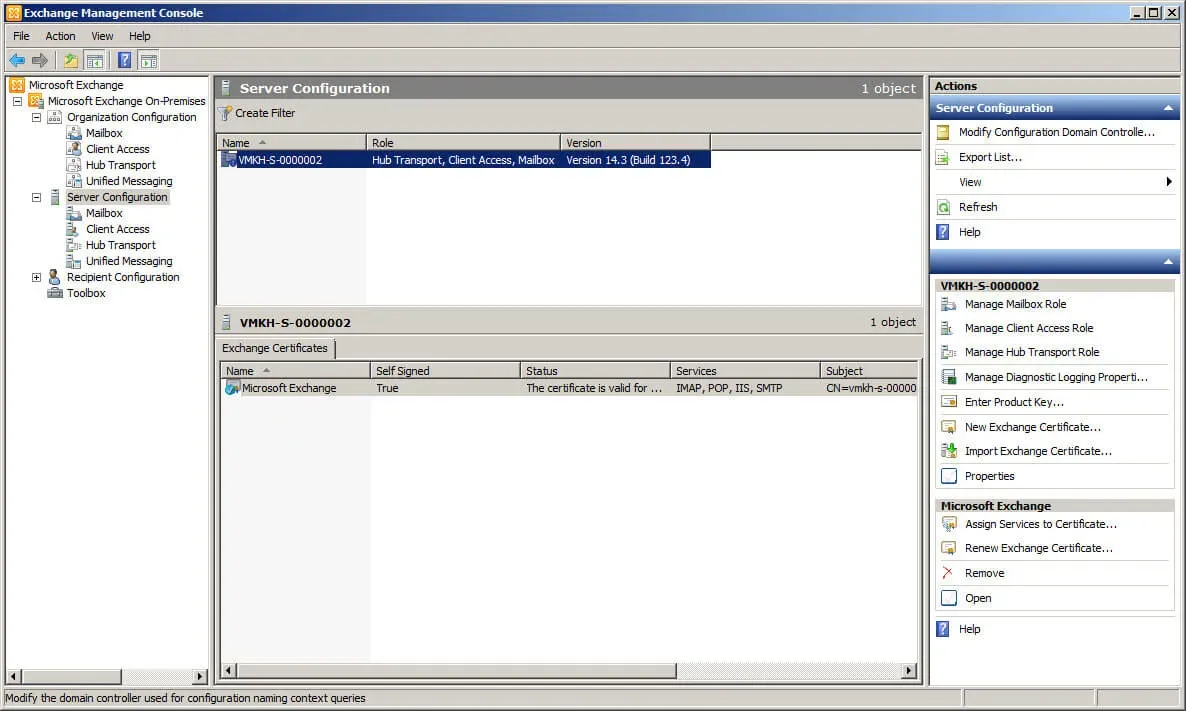Click the New Exchange Certificate icon
The height and width of the screenshot is (711, 1186).
(x=948, y=427)
